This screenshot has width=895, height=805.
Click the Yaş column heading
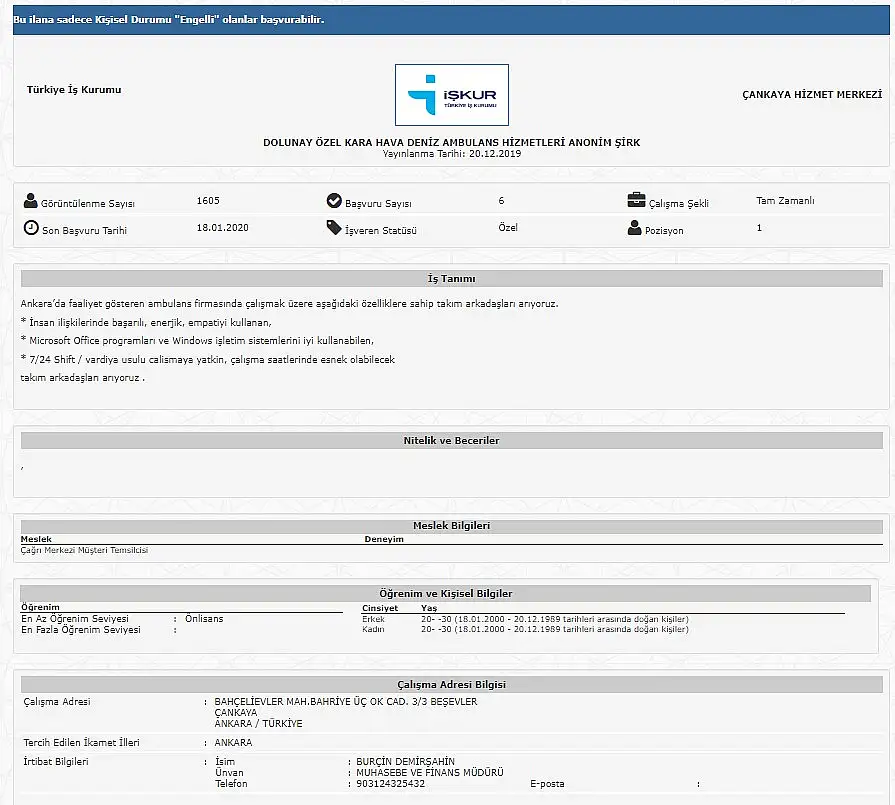(x=429, y=609)
